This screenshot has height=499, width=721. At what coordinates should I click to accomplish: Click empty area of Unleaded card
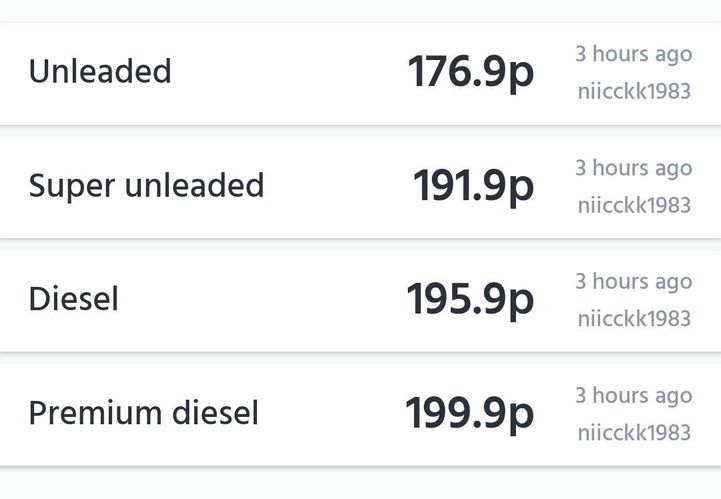point(290,74)
